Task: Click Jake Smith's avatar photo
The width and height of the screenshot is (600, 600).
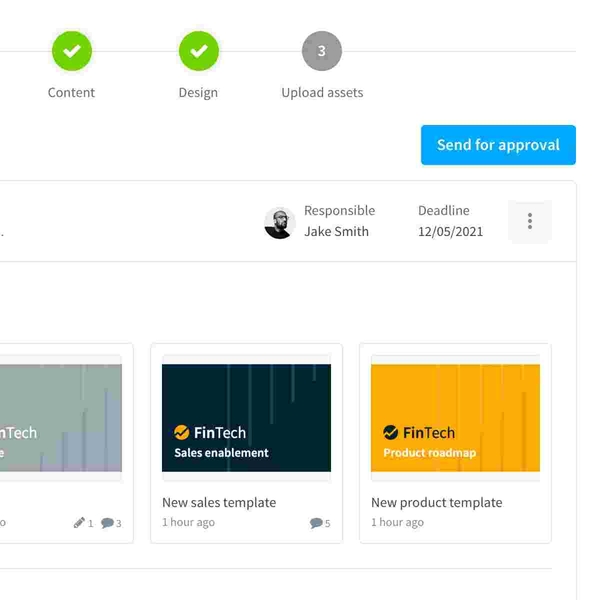Action: click(279, 223)
